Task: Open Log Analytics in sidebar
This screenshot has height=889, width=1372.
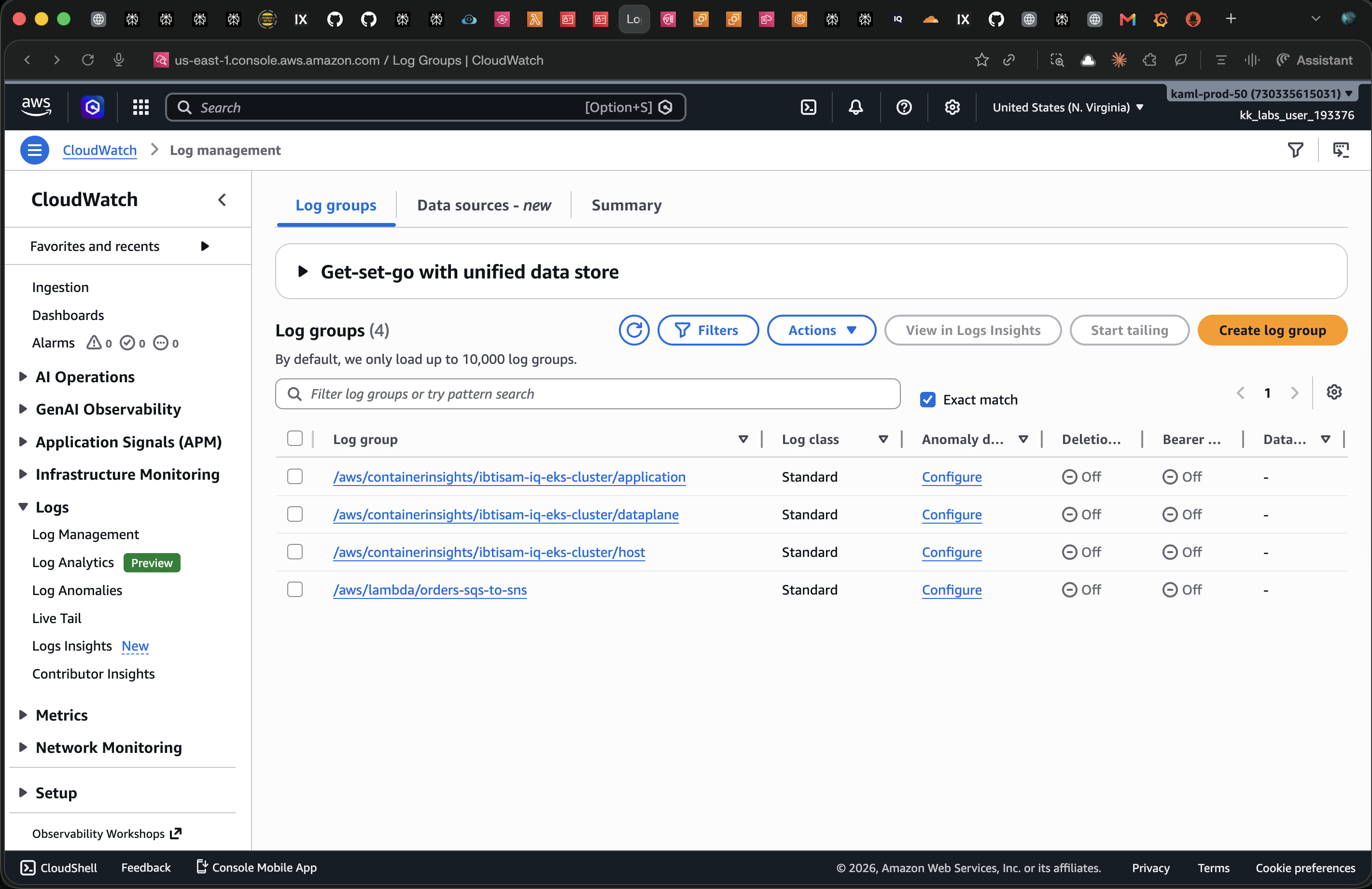Action: pos(72,562)
